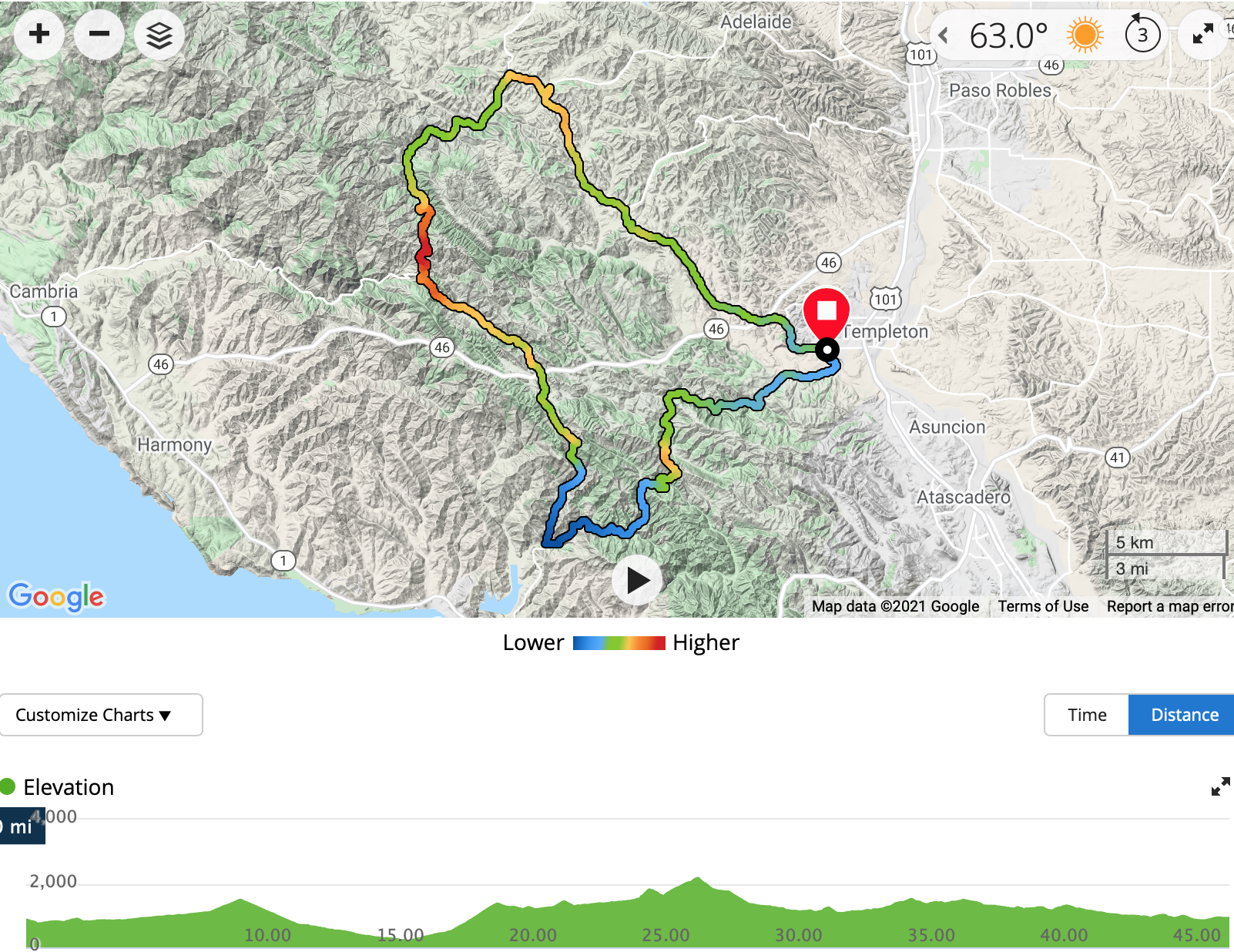Click the Lower-Higher elevation color gradient

619,643
